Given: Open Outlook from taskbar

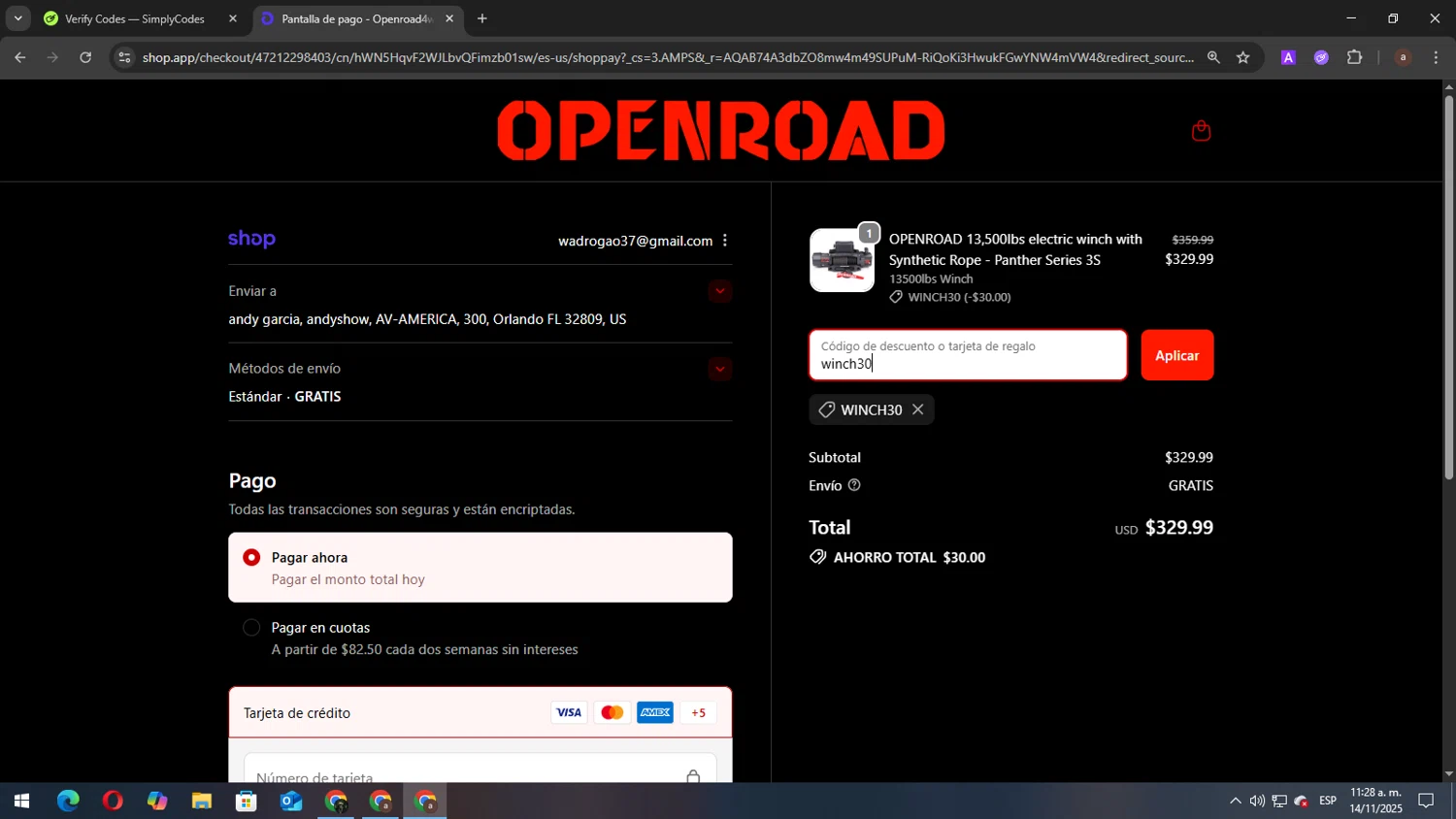Looking at the screenshot, I should click(x=291, y=802).
